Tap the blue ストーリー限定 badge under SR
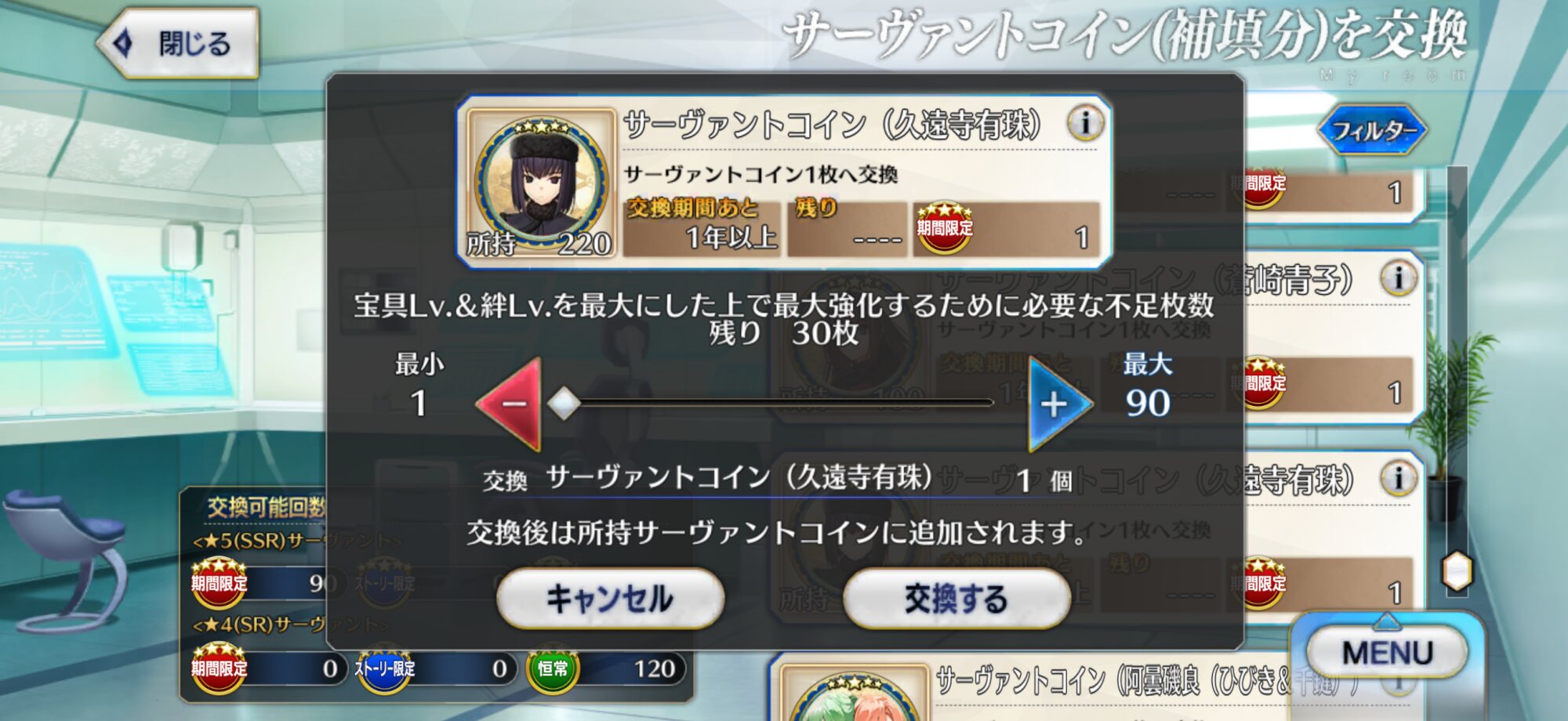Viewport: 1568px width, 721px height. pos(384,668)
